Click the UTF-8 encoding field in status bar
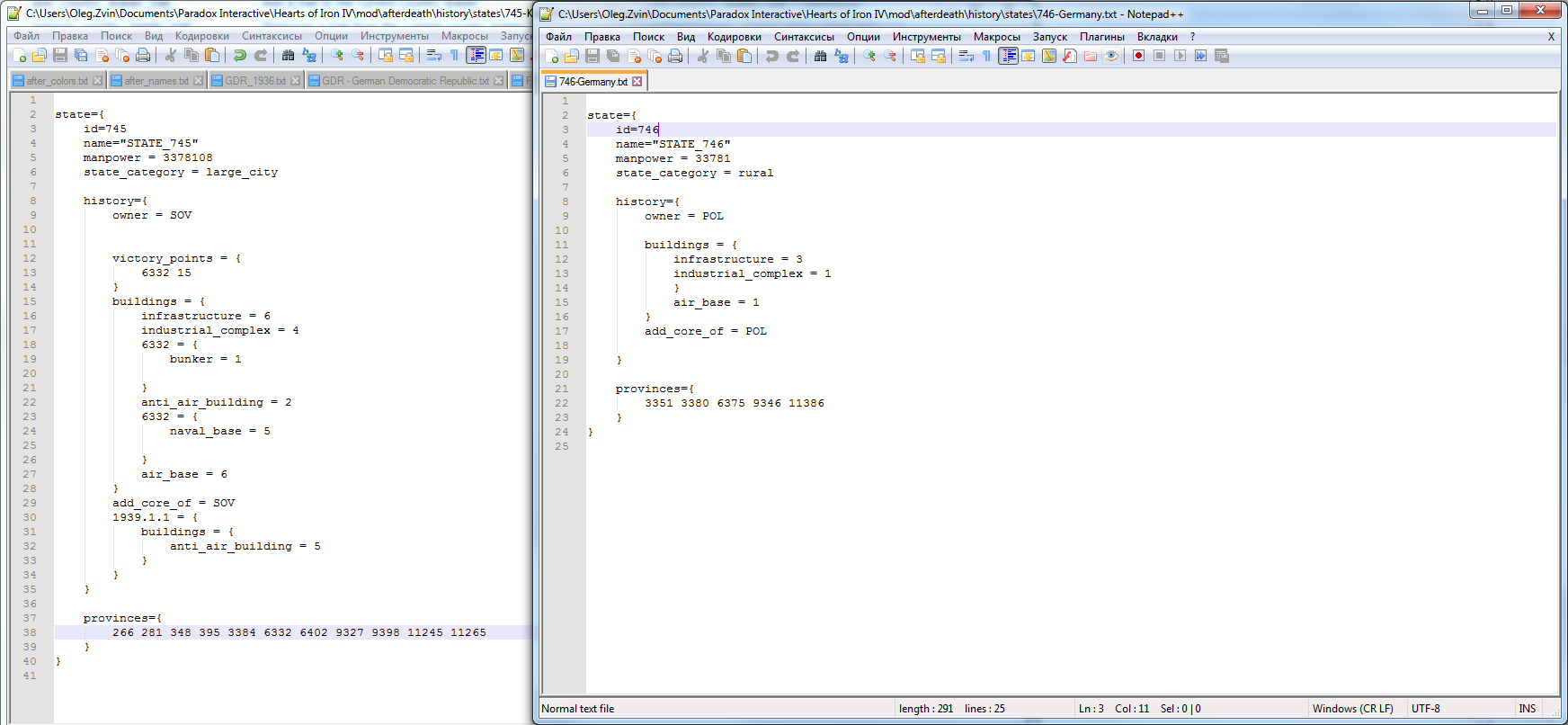1568x725 pixels. tap(1425, 709)
